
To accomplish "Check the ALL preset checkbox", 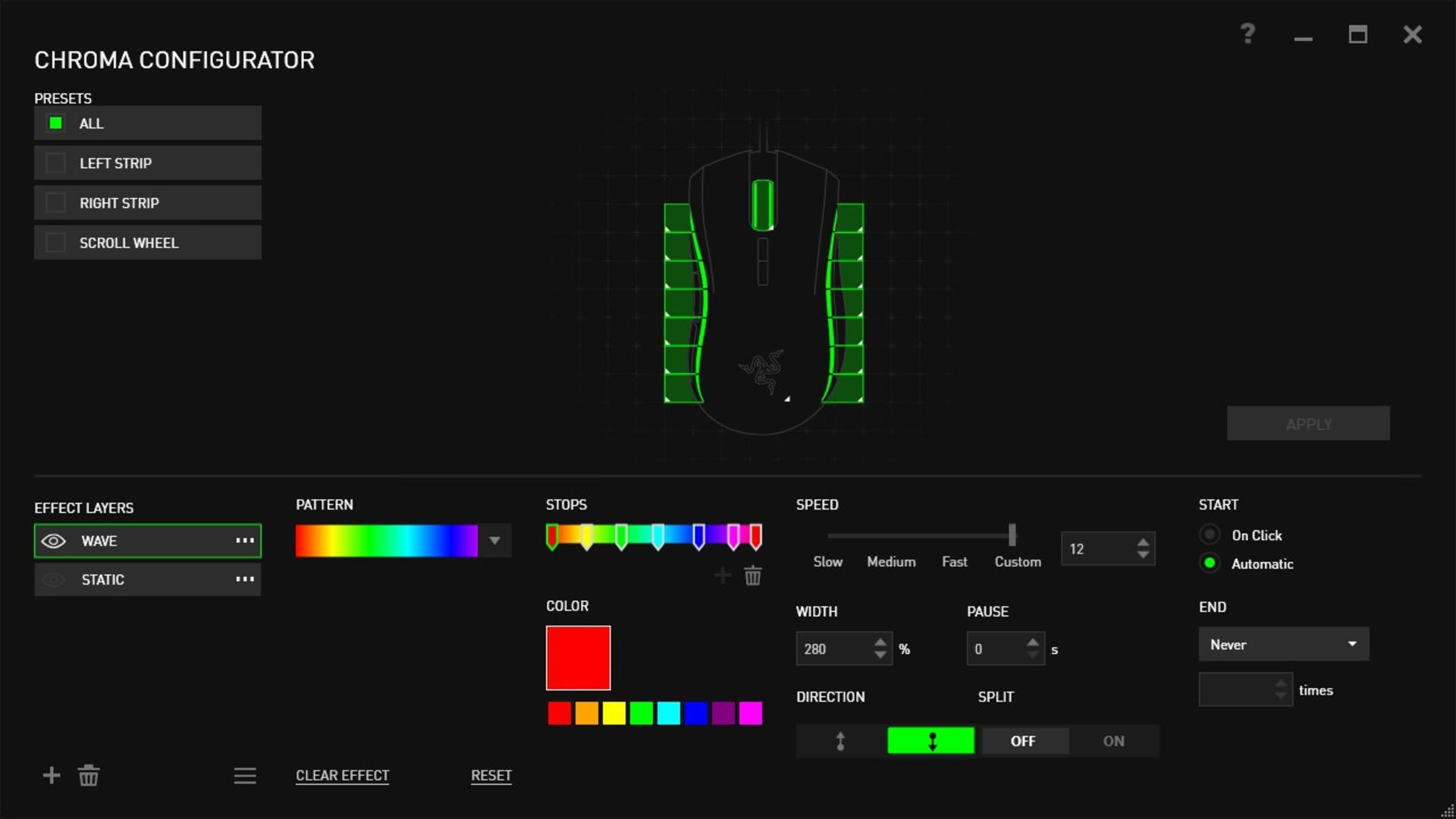I will (55, 123).
